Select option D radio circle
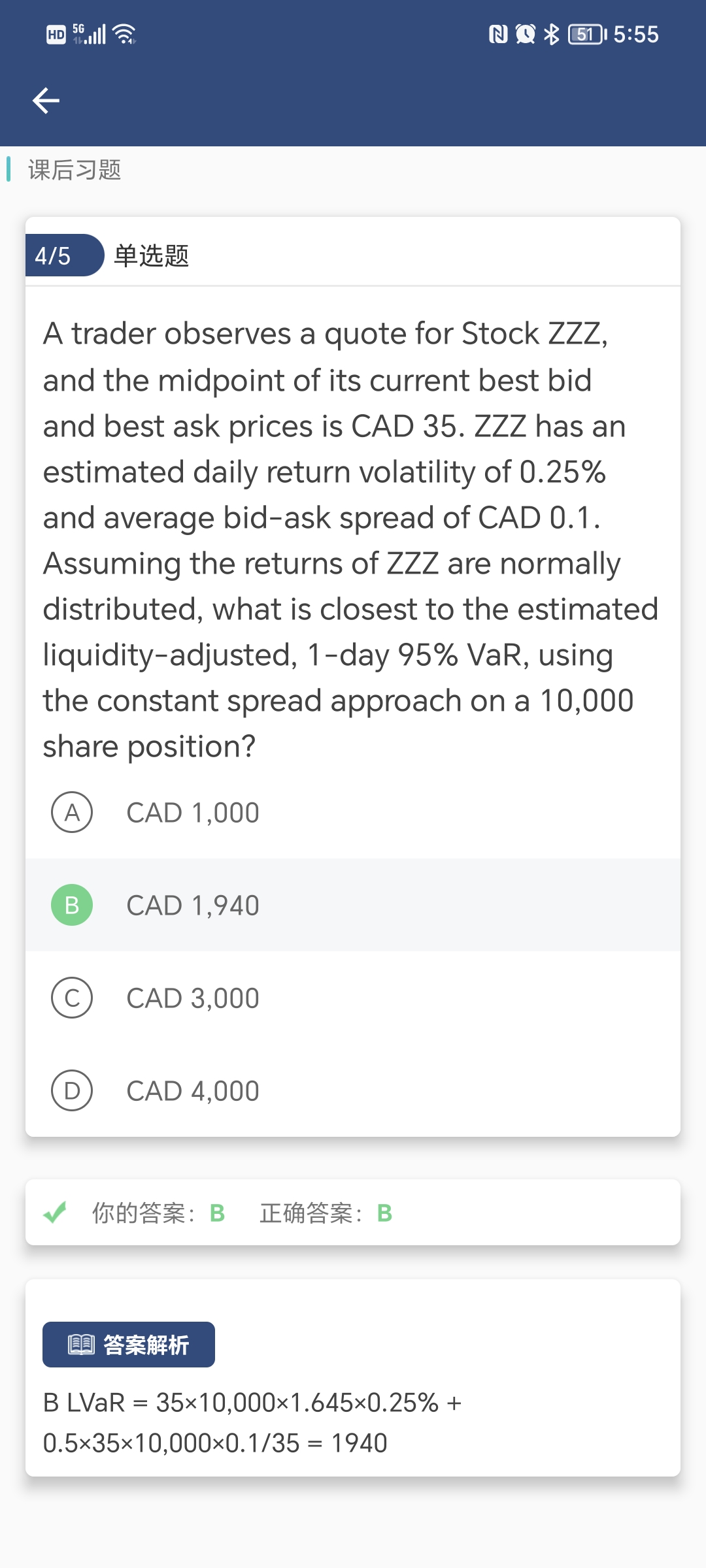The image size is (706, 1568). coord(72,1091)
